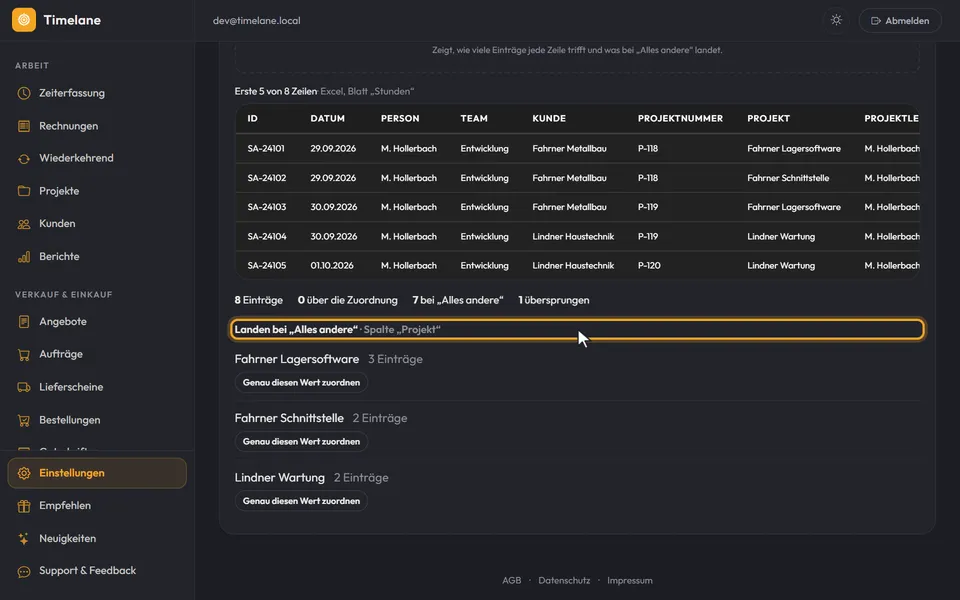Click the Datum column header
Image resolution: width=960 pixels, height=600 pixels.
[328, 119]
